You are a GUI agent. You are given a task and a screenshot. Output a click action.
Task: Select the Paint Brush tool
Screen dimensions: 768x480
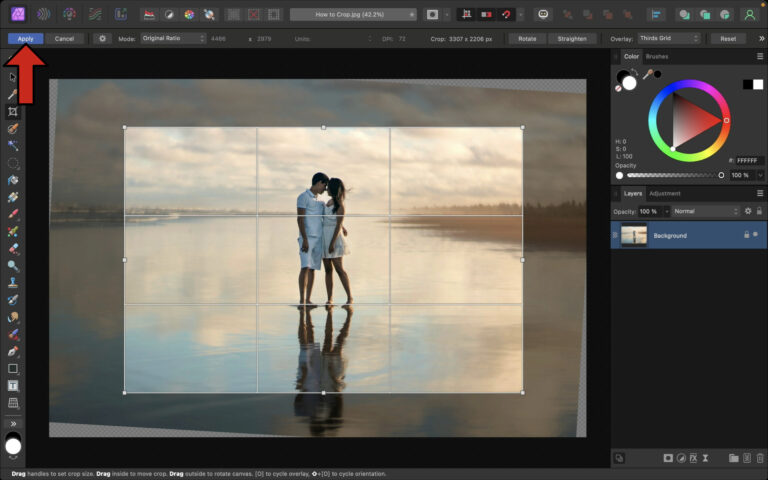(13, 215)
